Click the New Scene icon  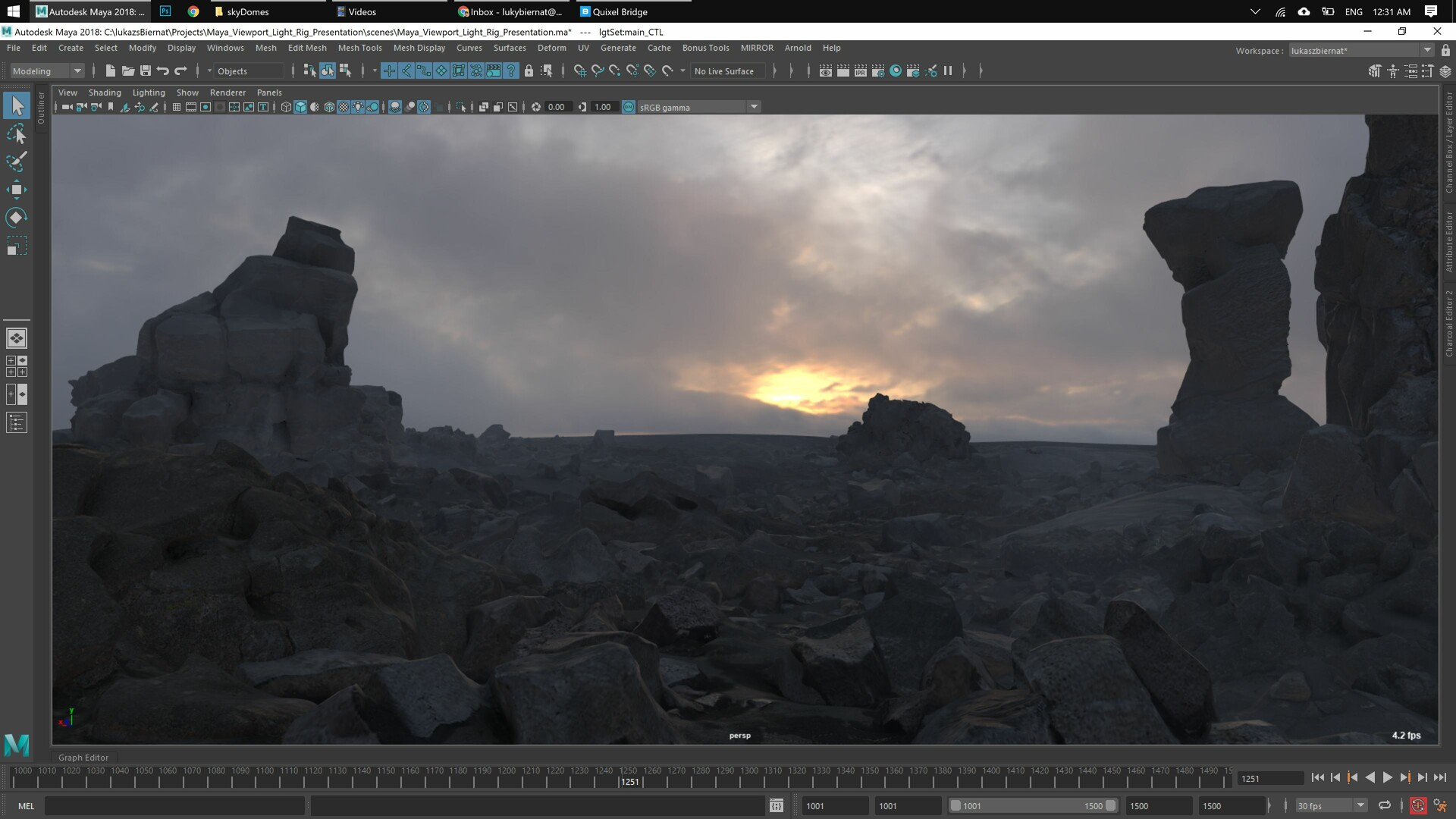[110, 71]
